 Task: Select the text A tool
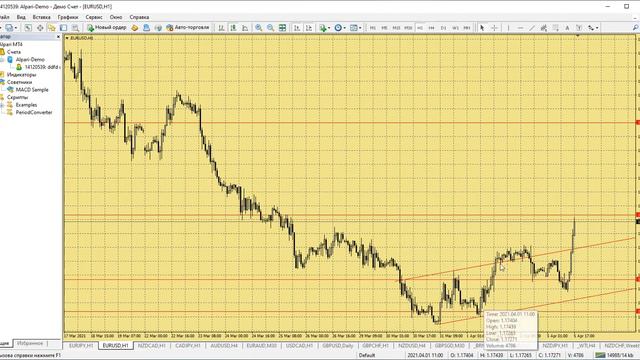tap(567, 28)
